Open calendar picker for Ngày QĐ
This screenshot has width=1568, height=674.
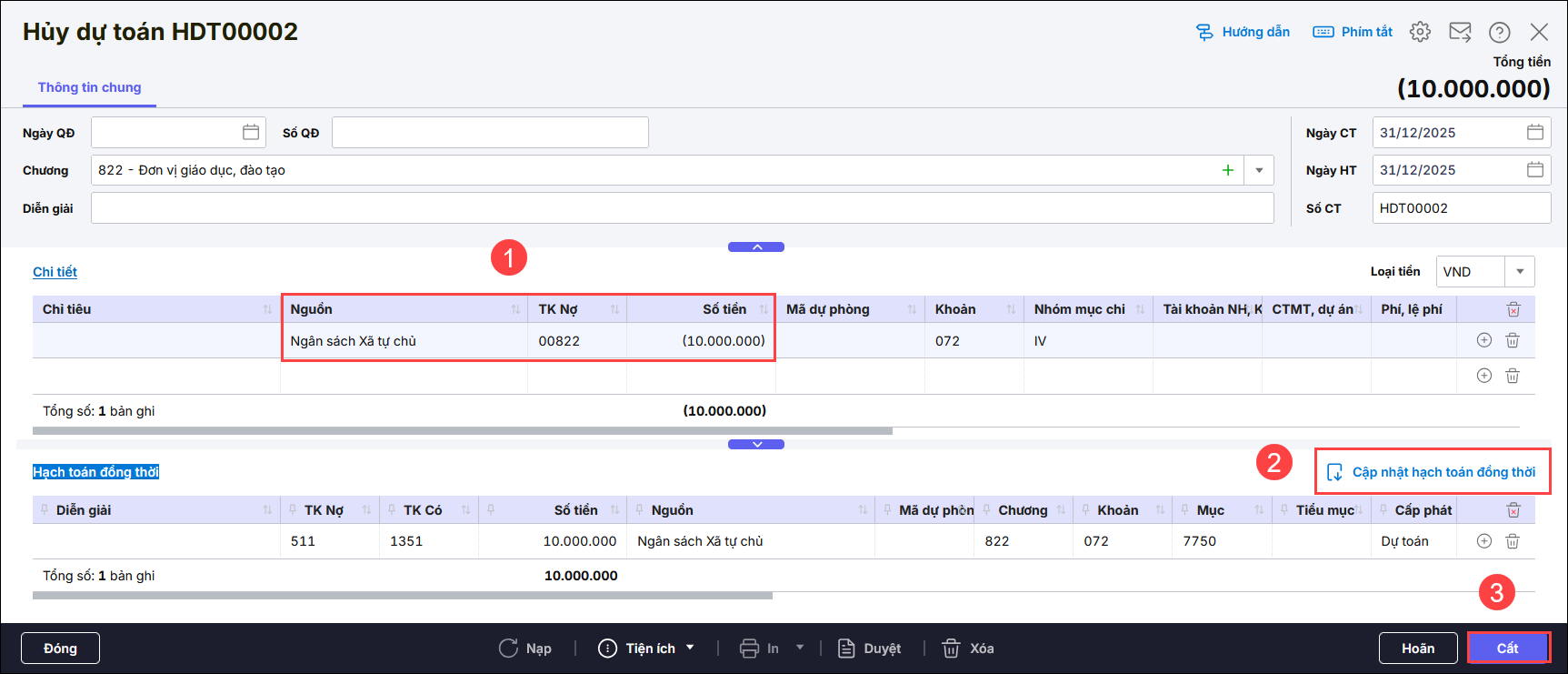tap(251, 133)
